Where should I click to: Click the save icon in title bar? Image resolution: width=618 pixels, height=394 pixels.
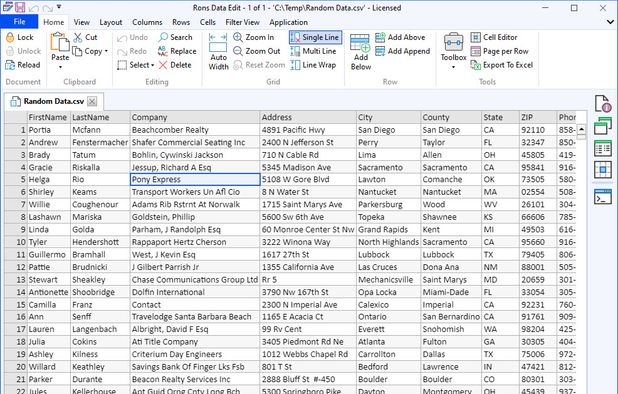click(20, 7)
